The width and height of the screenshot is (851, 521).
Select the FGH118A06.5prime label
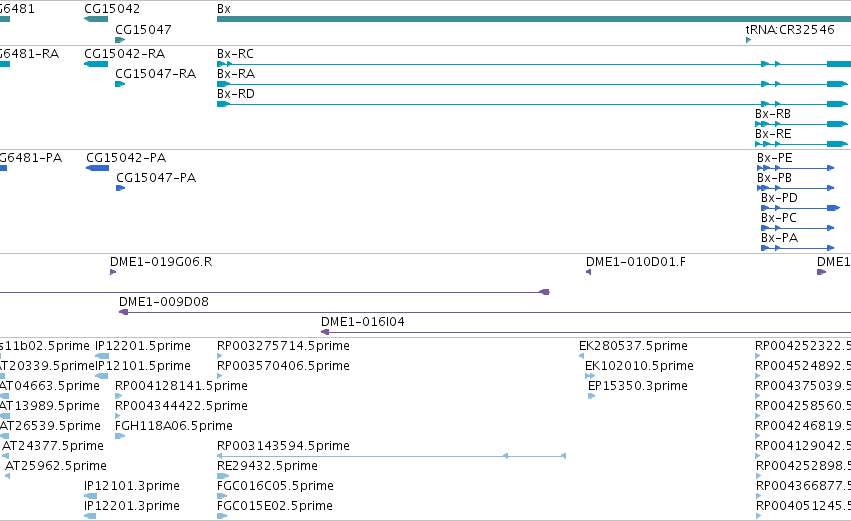[x=174, y=426]
